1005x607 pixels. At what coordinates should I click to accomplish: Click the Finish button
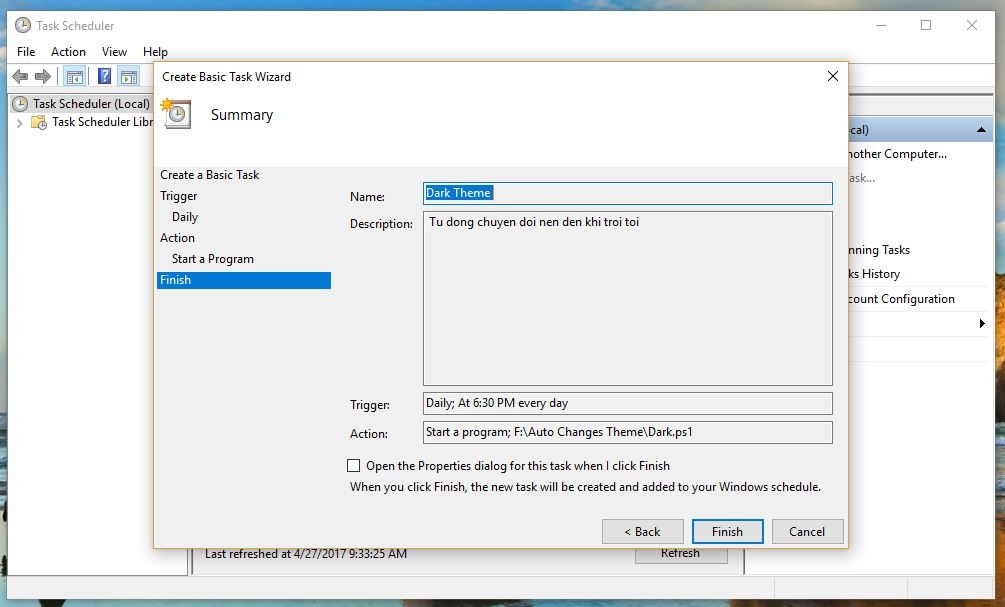726,532
